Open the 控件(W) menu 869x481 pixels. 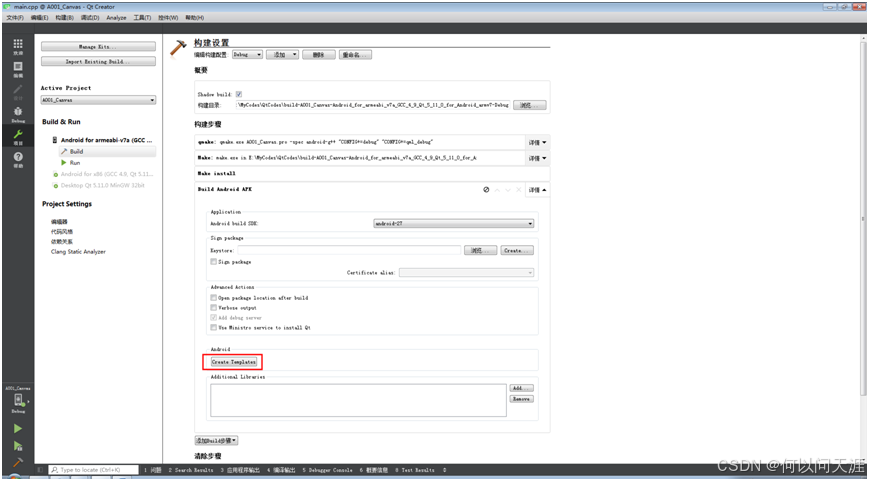click(x=168, y=18)
